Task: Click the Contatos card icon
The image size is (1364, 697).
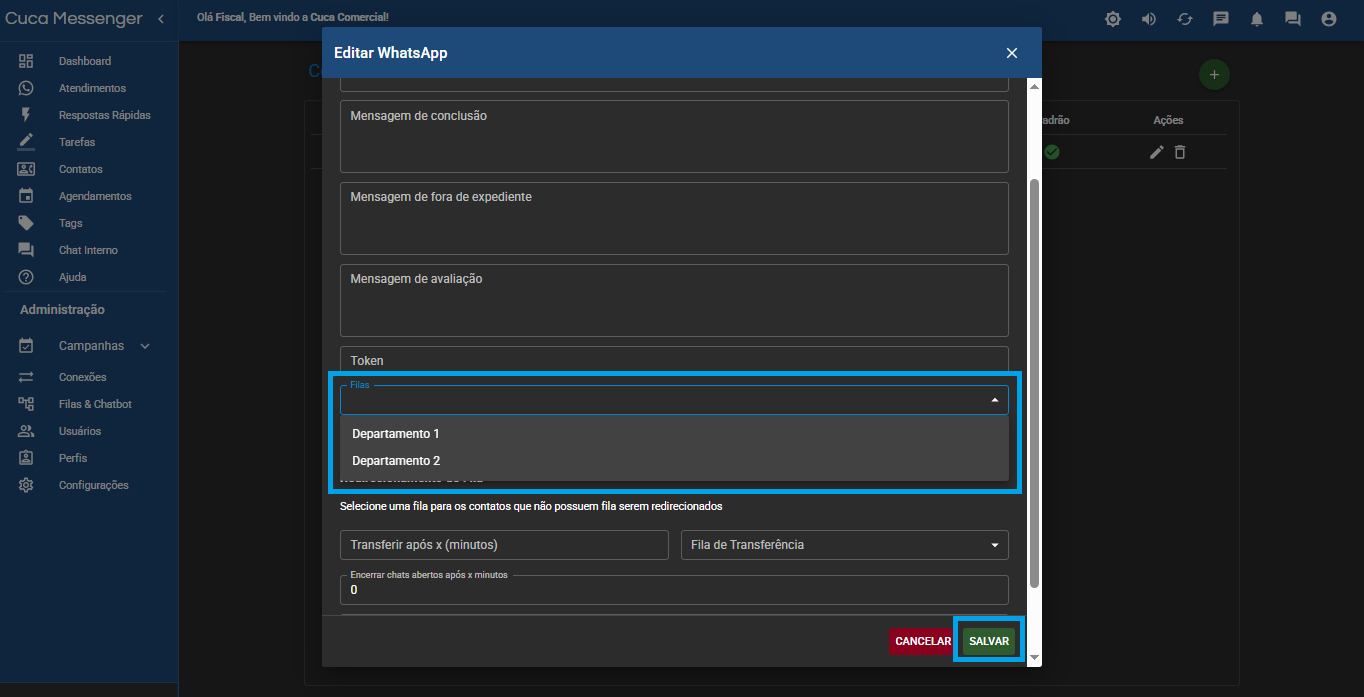Action: [26, 169]
